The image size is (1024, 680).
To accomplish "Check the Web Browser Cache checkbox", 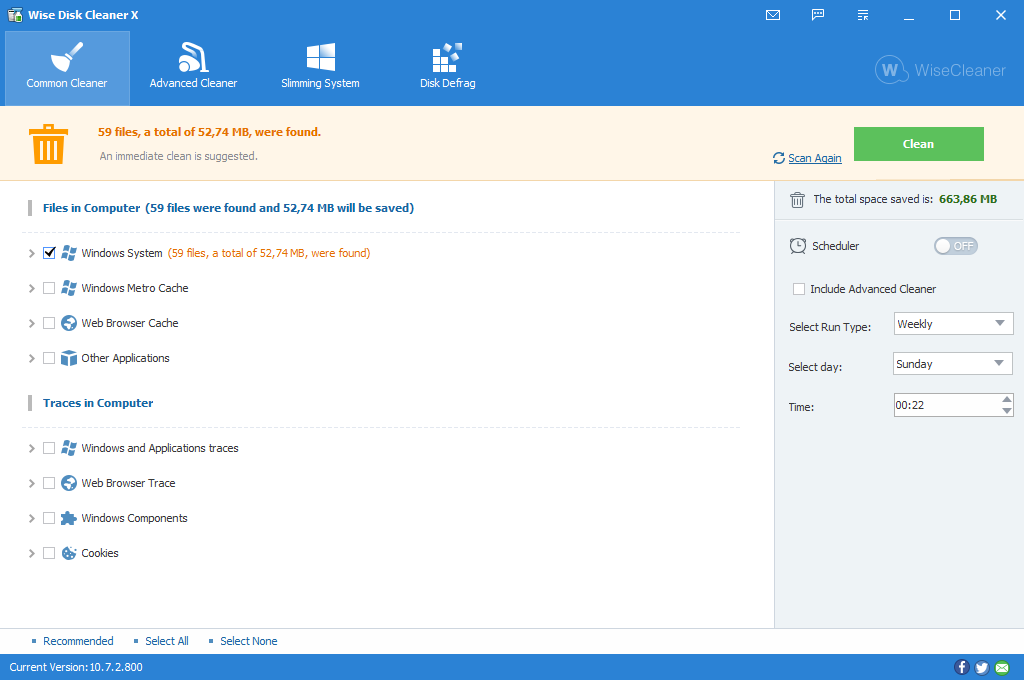I will 49,323.
